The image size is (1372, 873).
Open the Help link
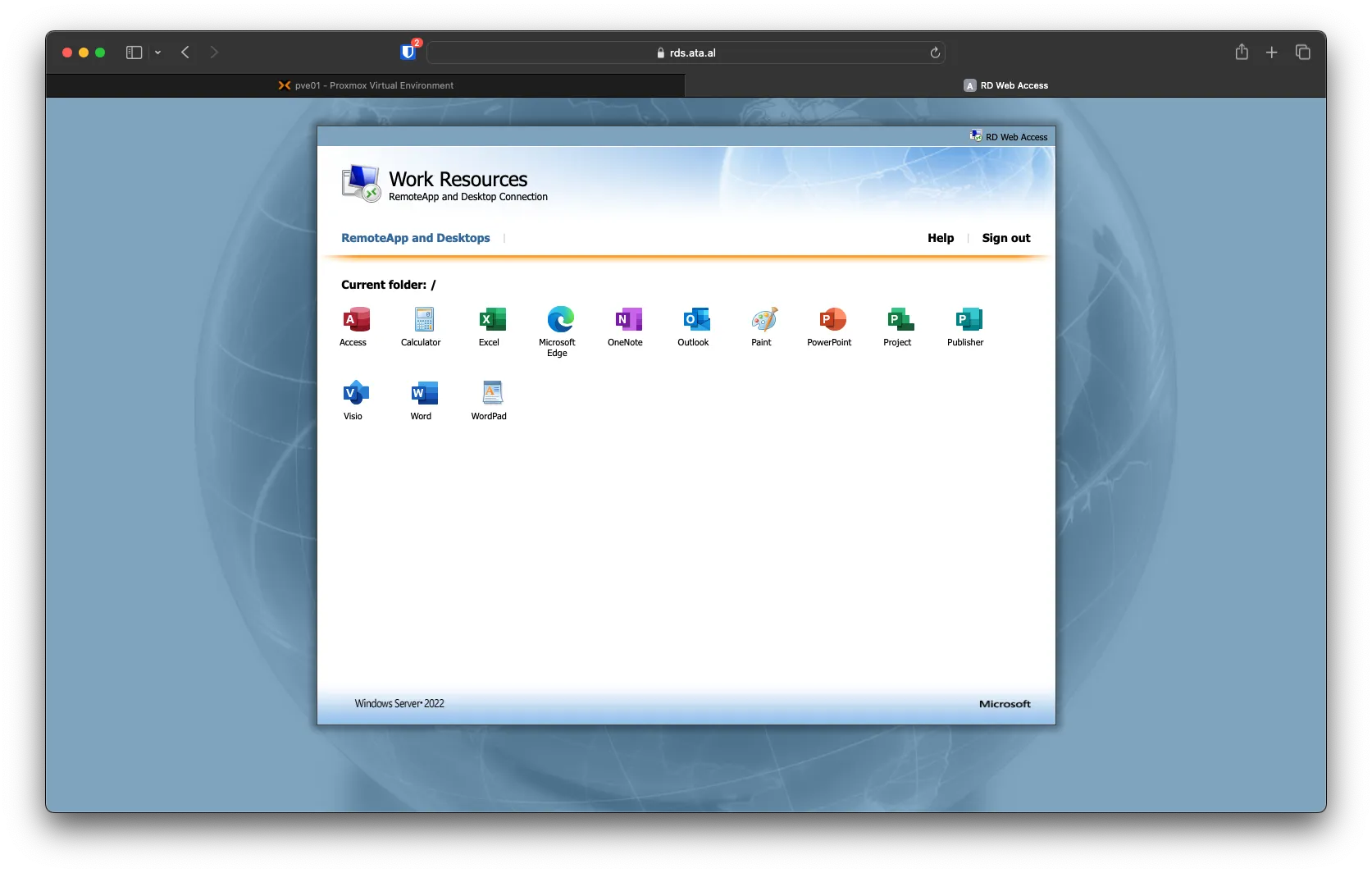(941, 238)
